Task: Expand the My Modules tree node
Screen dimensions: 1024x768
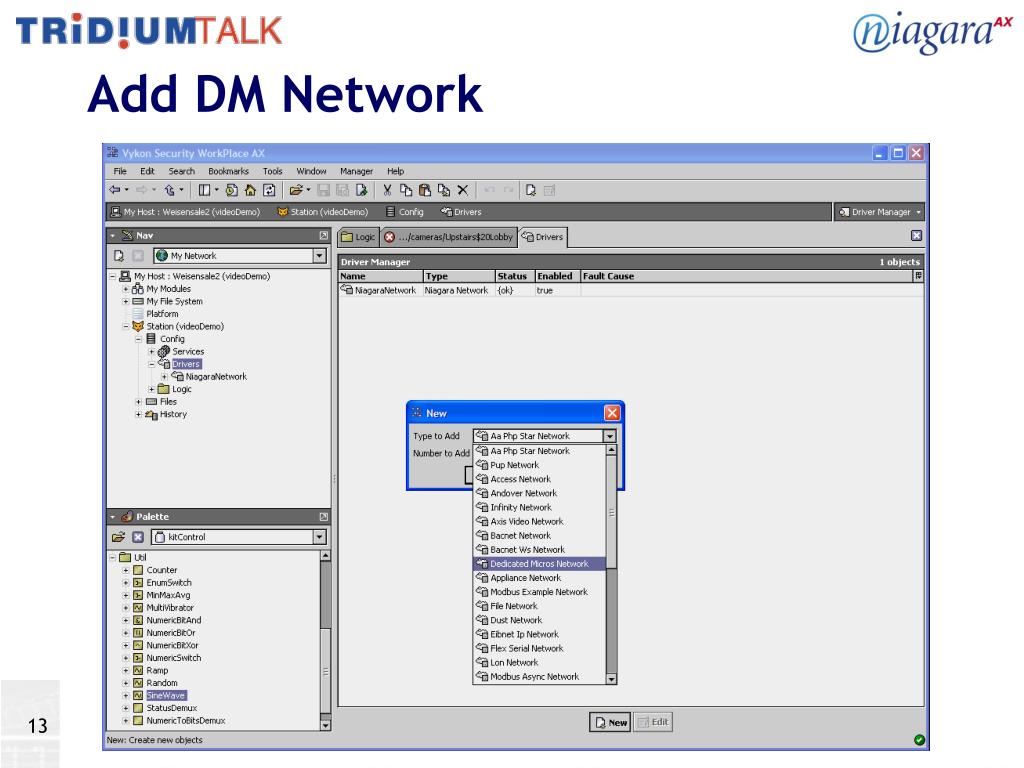Action: pyautogui.click(x=126, y=289)
